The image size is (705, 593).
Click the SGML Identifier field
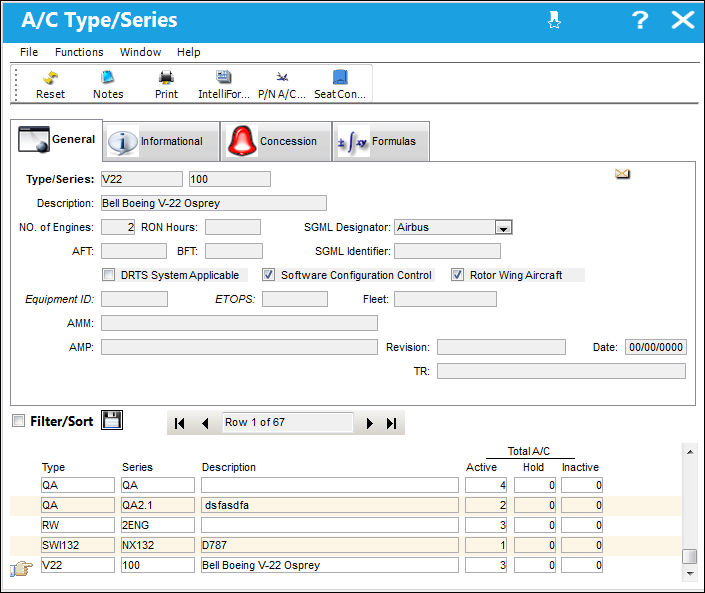pyautogui.click(x=447, y=251)
